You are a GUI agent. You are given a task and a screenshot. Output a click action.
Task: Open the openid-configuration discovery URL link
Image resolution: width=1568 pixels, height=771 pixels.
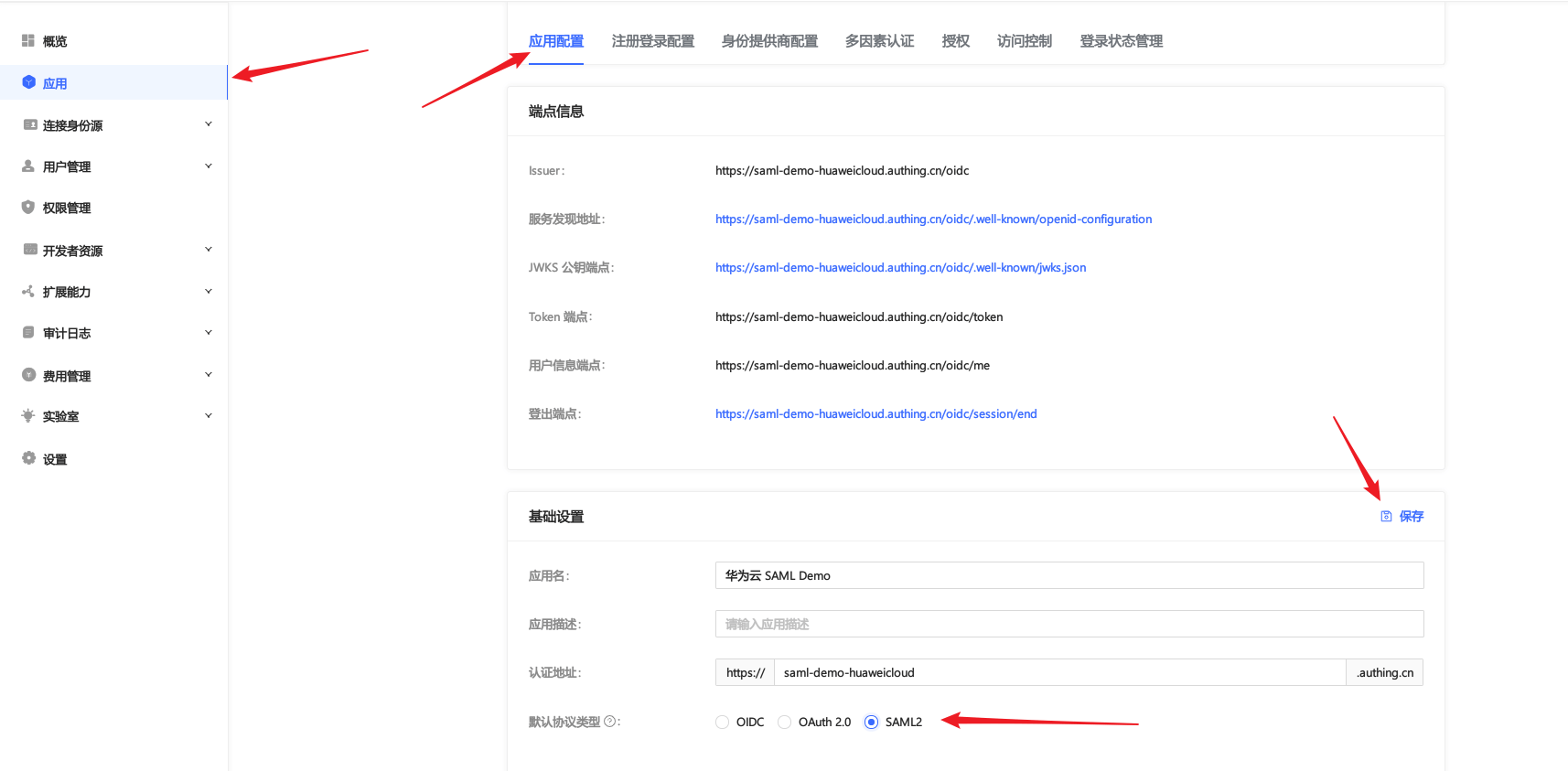pos(933,220)
